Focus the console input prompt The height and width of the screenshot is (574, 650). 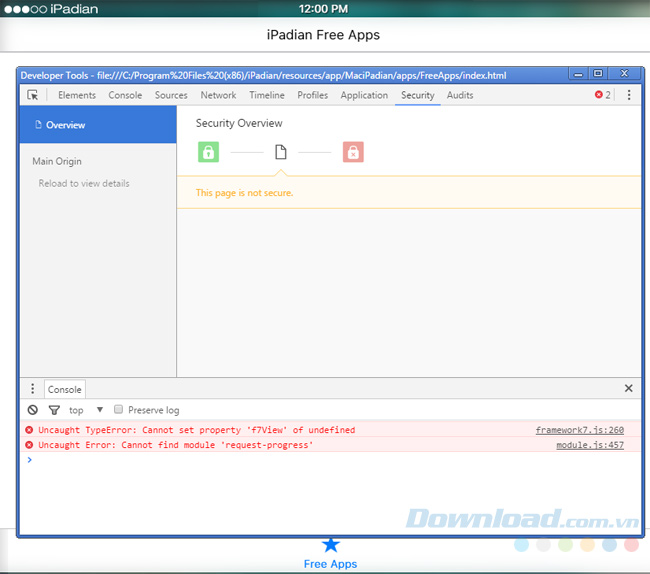point(332,460)
